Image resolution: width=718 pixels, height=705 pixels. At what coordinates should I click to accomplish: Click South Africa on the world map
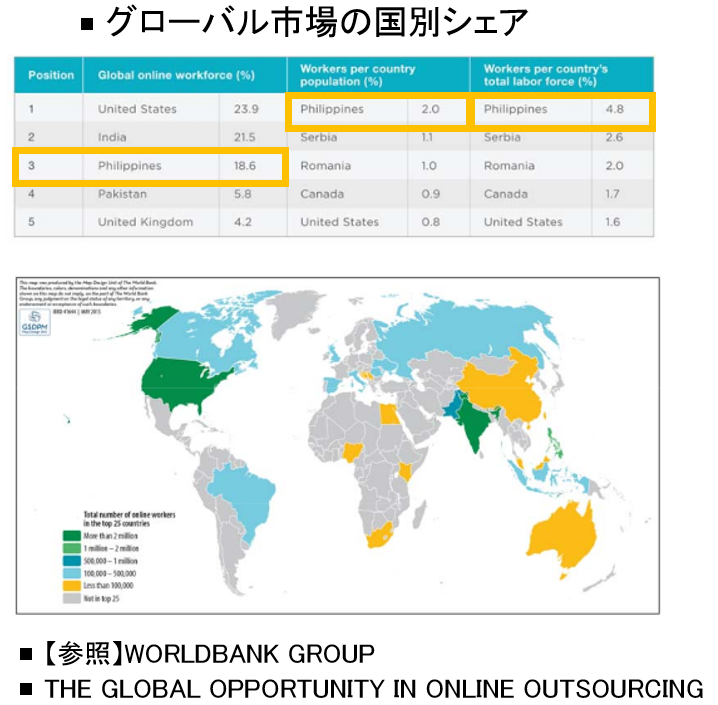click(379, 535)
